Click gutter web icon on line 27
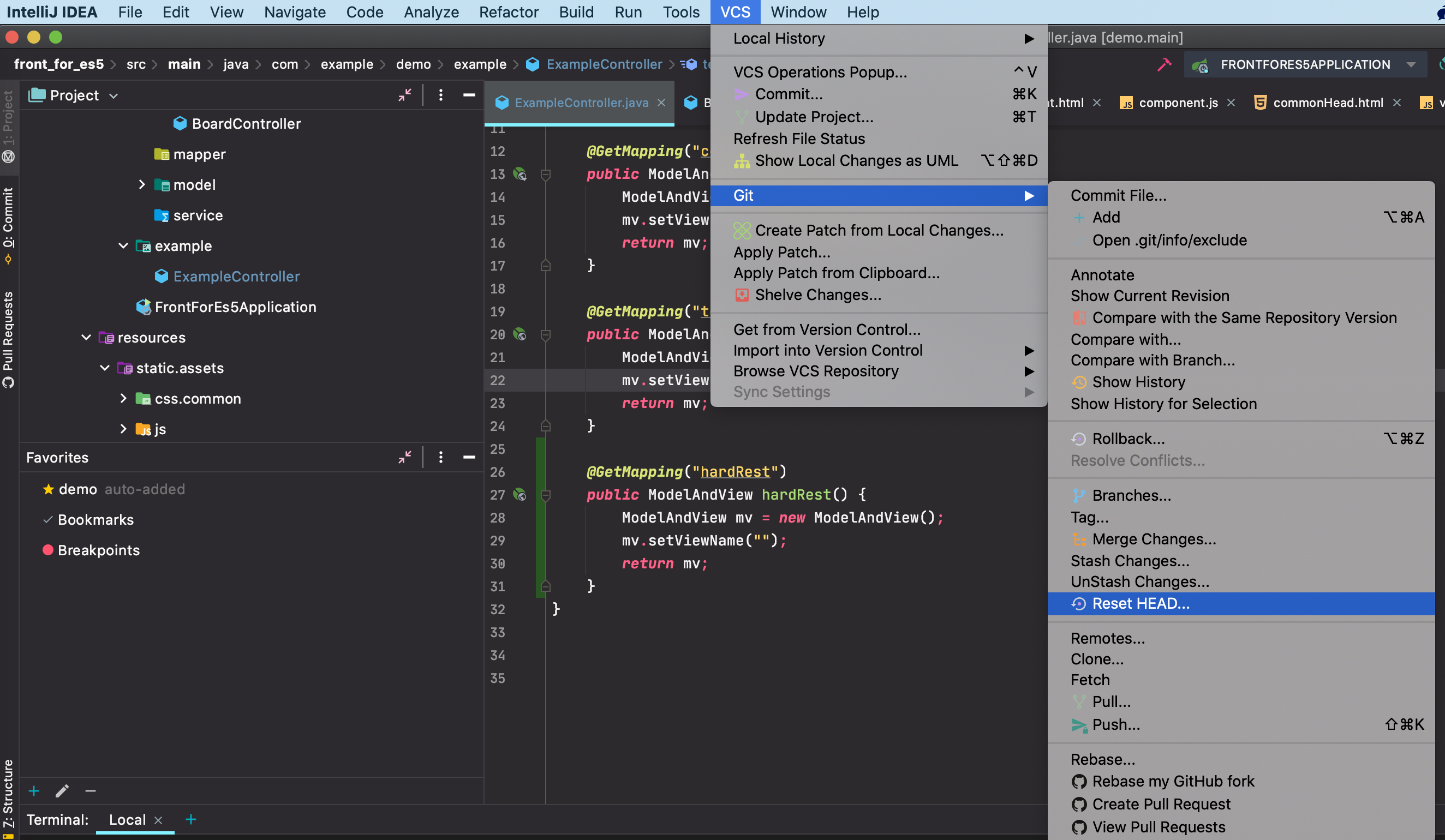Screen dimensions: 1445x840 pos(520,495)
